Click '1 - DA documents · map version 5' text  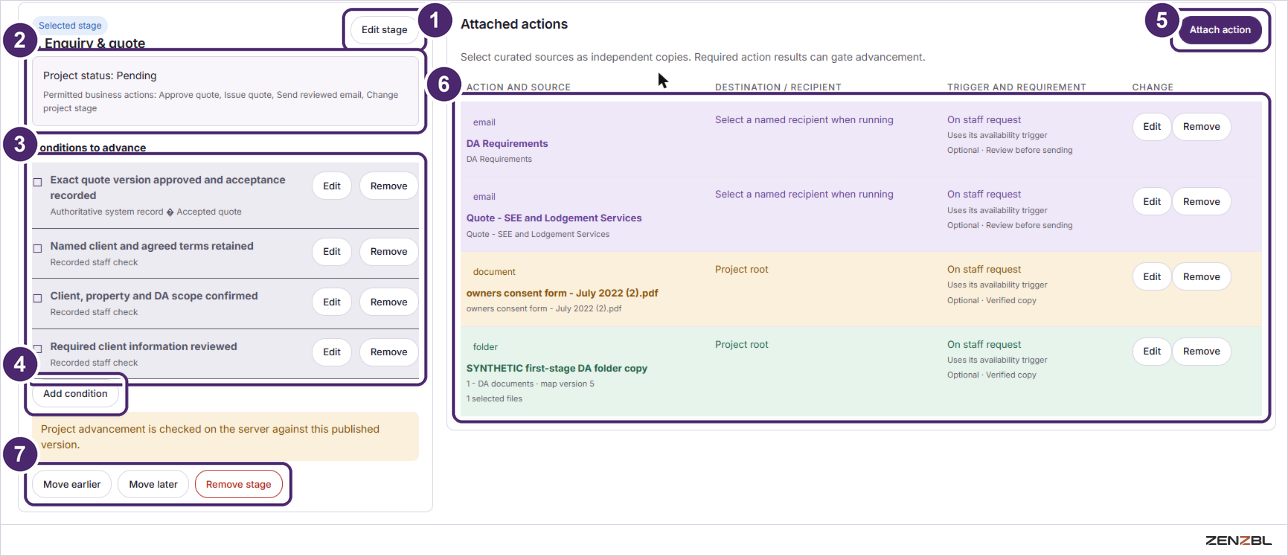coord(530,384)
